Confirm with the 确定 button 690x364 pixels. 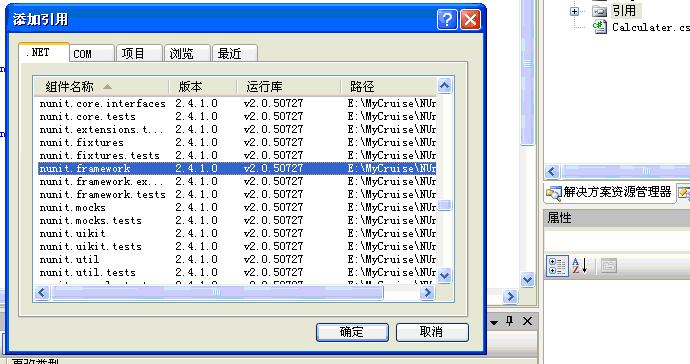352,332
